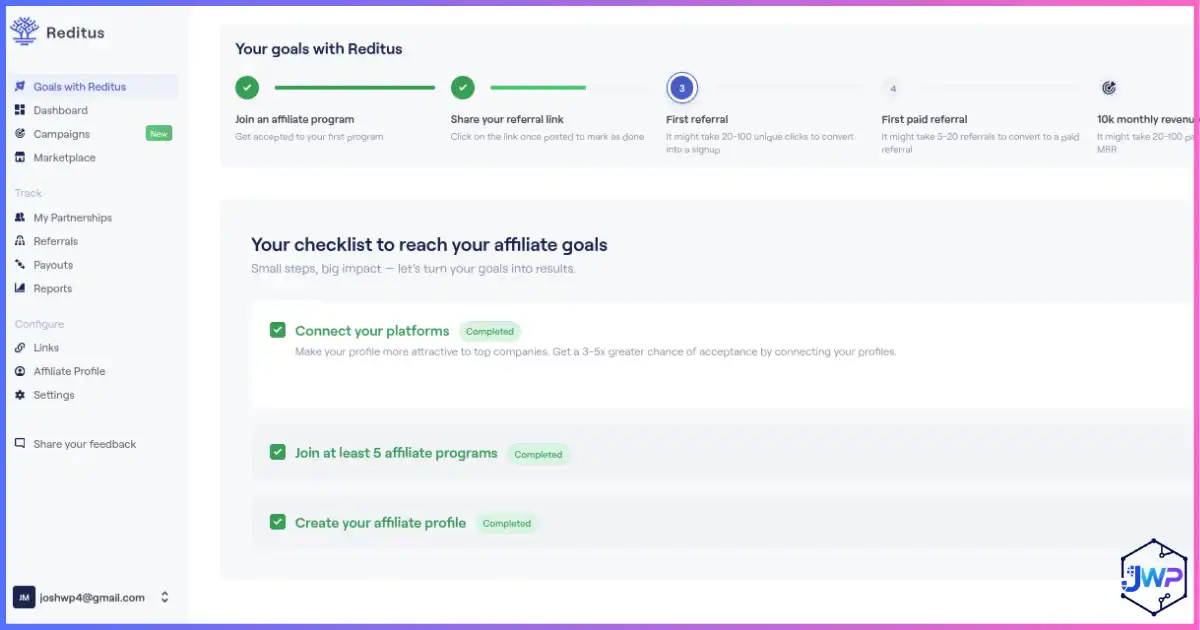Click the completed check circle for Share your referral link
1200x630 pixels.
click(462, 88)
